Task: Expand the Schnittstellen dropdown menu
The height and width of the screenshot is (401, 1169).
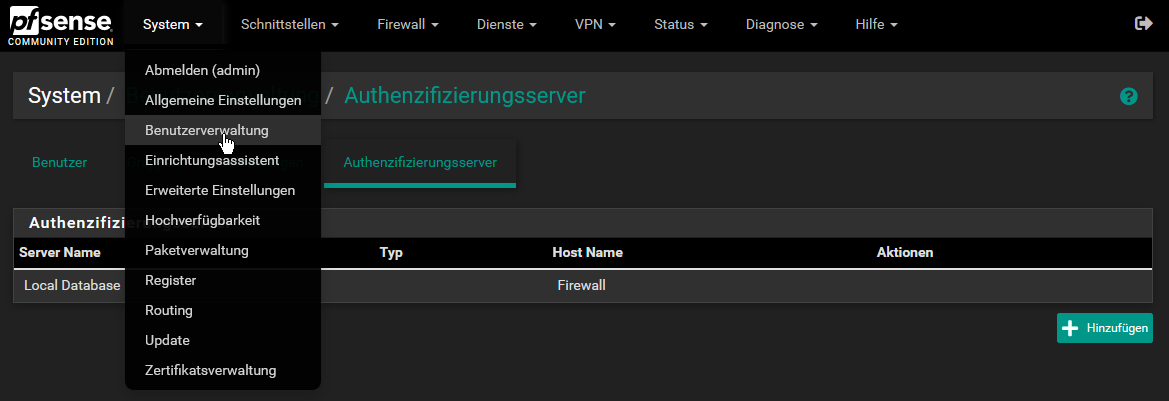Action: [x=290, y=25]
